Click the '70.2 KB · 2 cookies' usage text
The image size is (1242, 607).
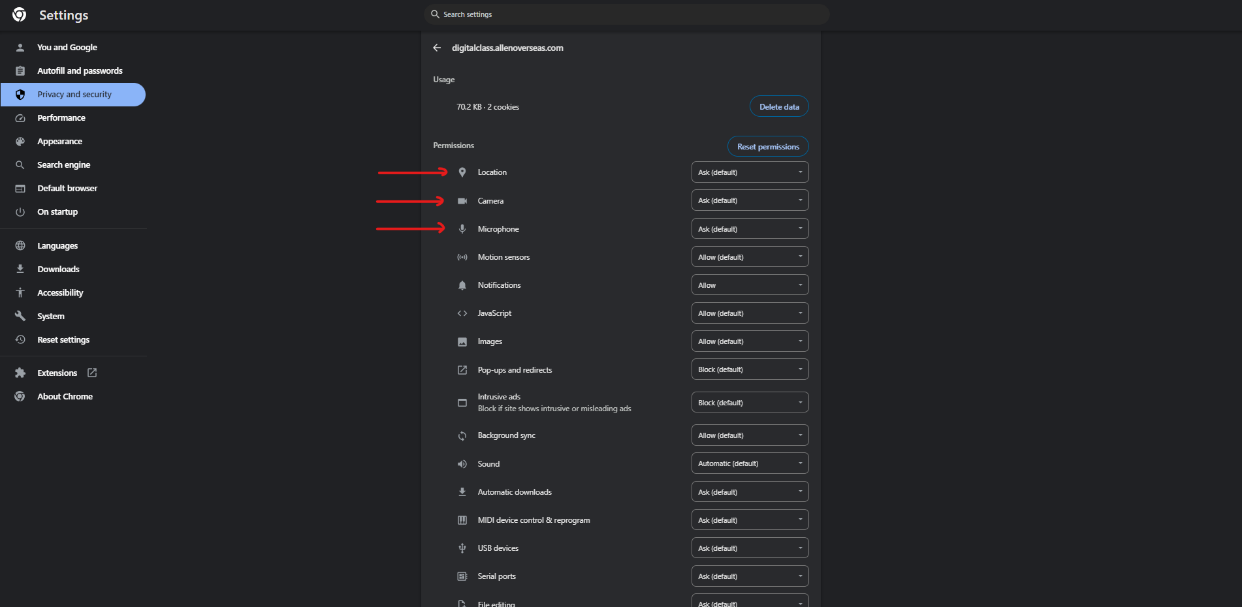tap(488, 107)
